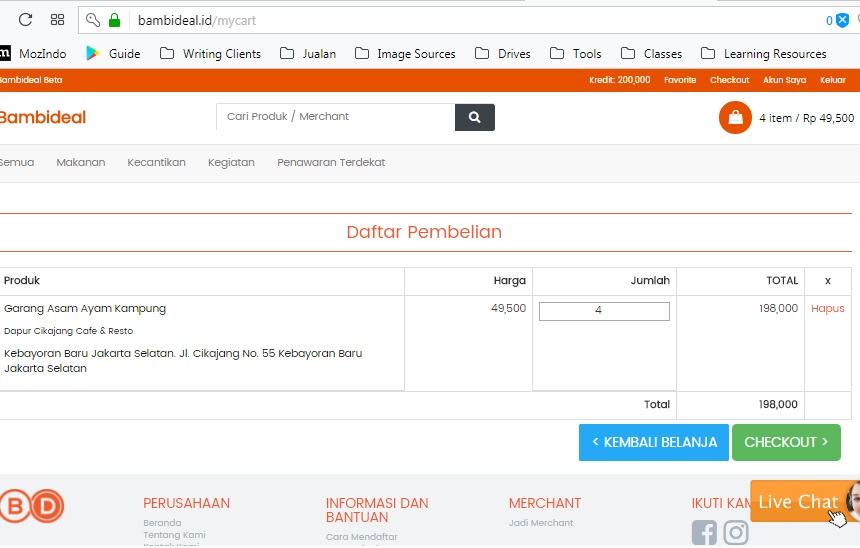The image size is (860, 548).
Task: Click the Google Play Guide bookmark
Action: click(112, 54)
